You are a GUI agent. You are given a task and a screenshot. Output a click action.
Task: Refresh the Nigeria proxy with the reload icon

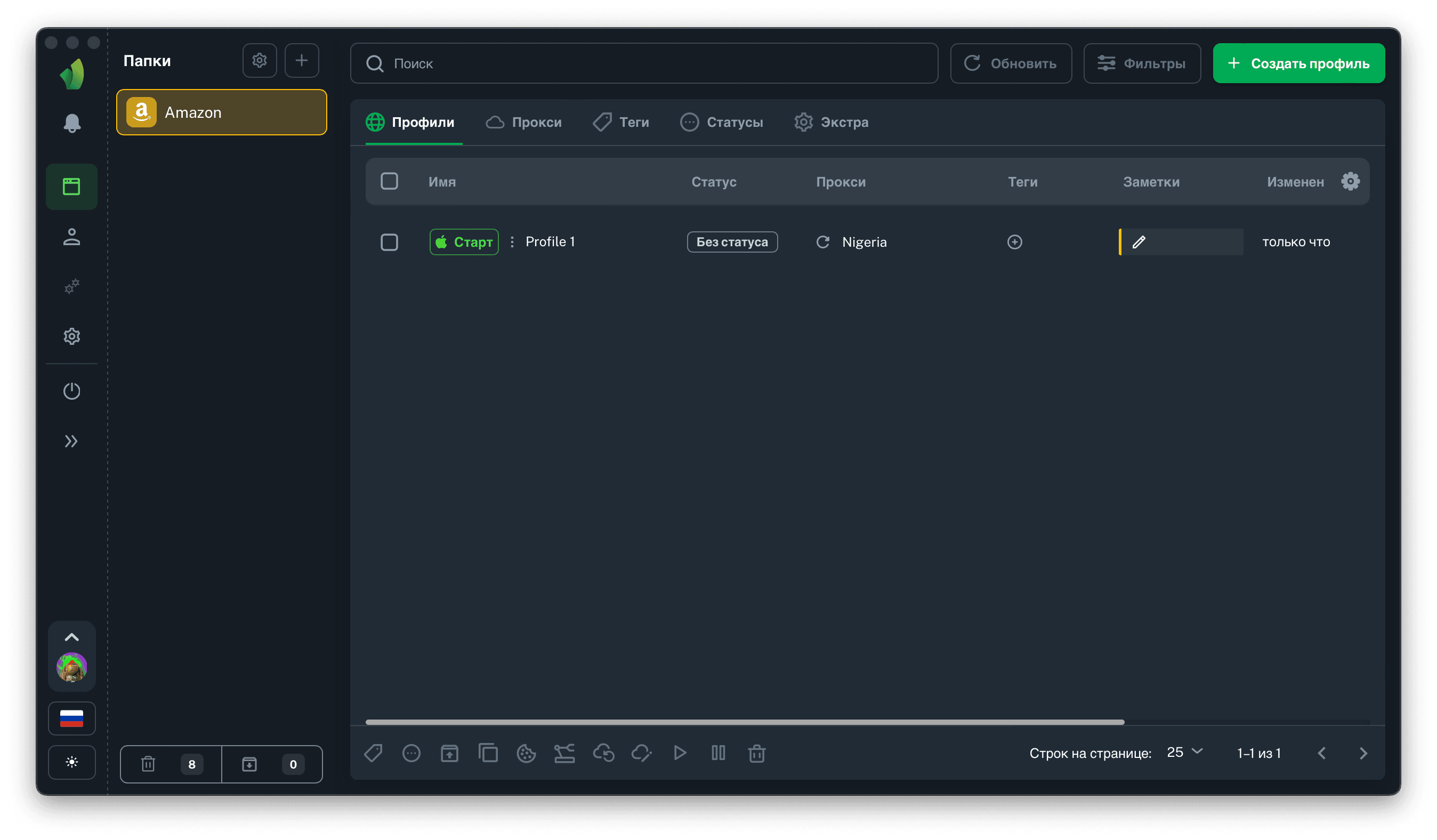[822, 242]
